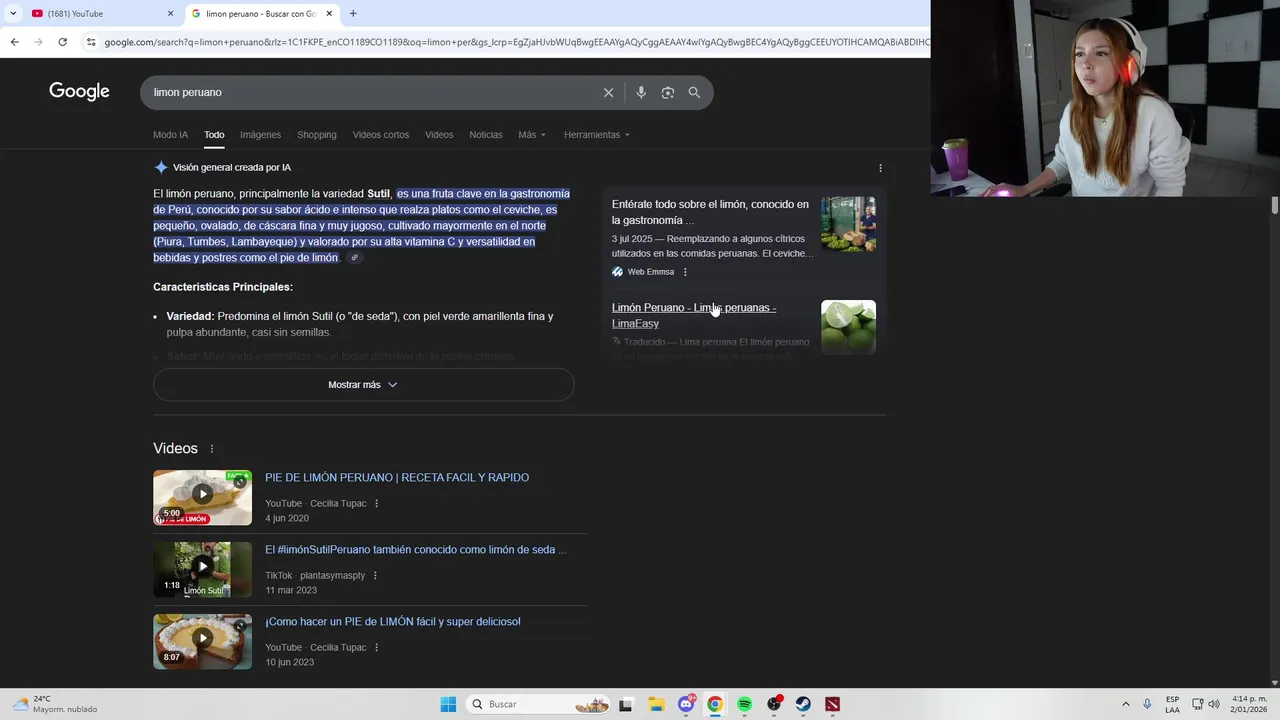Click the Chrome icon on the taskbar

(x=715, y=704)
